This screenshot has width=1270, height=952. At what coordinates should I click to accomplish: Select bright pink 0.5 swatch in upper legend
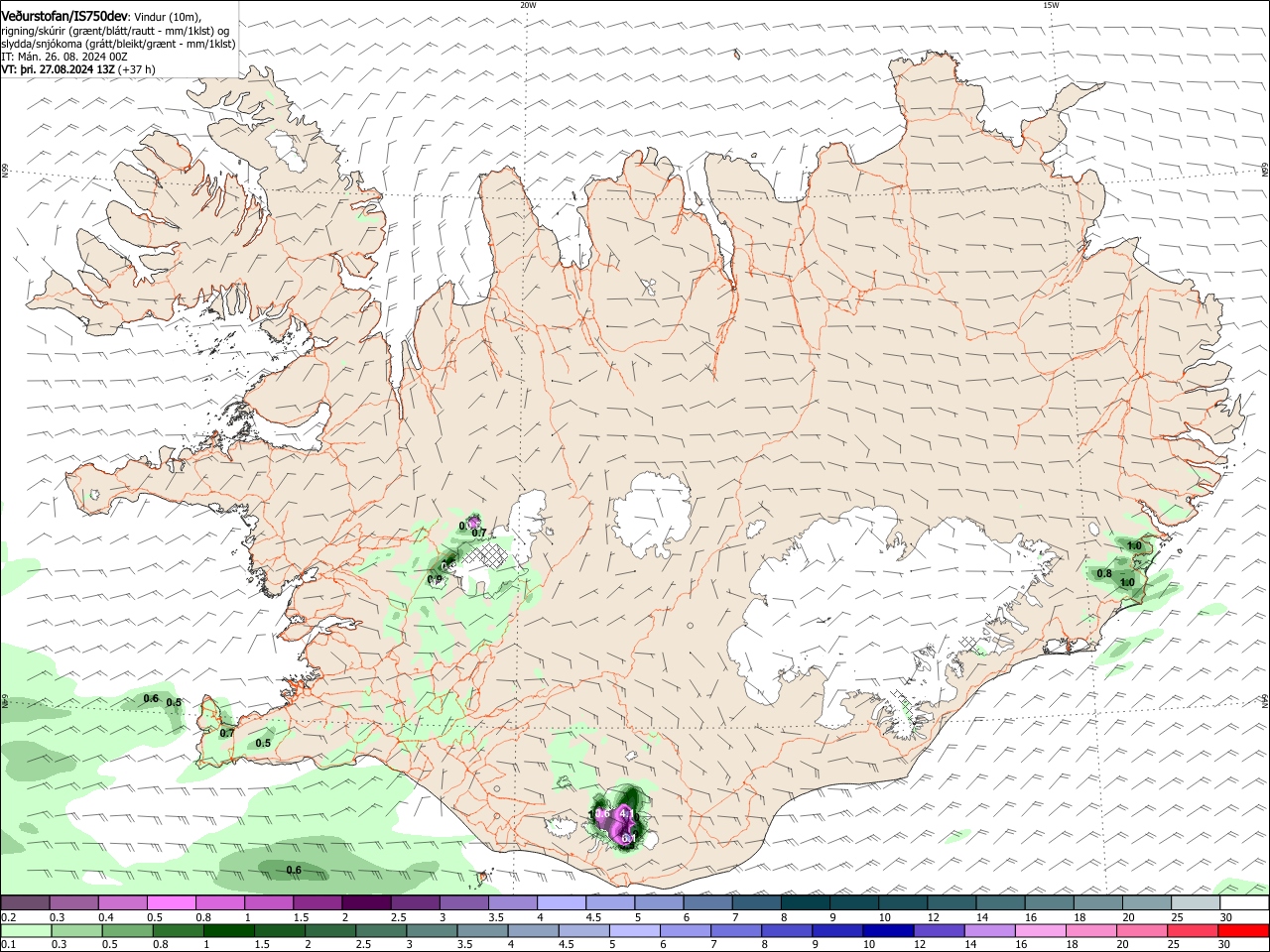click(x=170, y=902)
